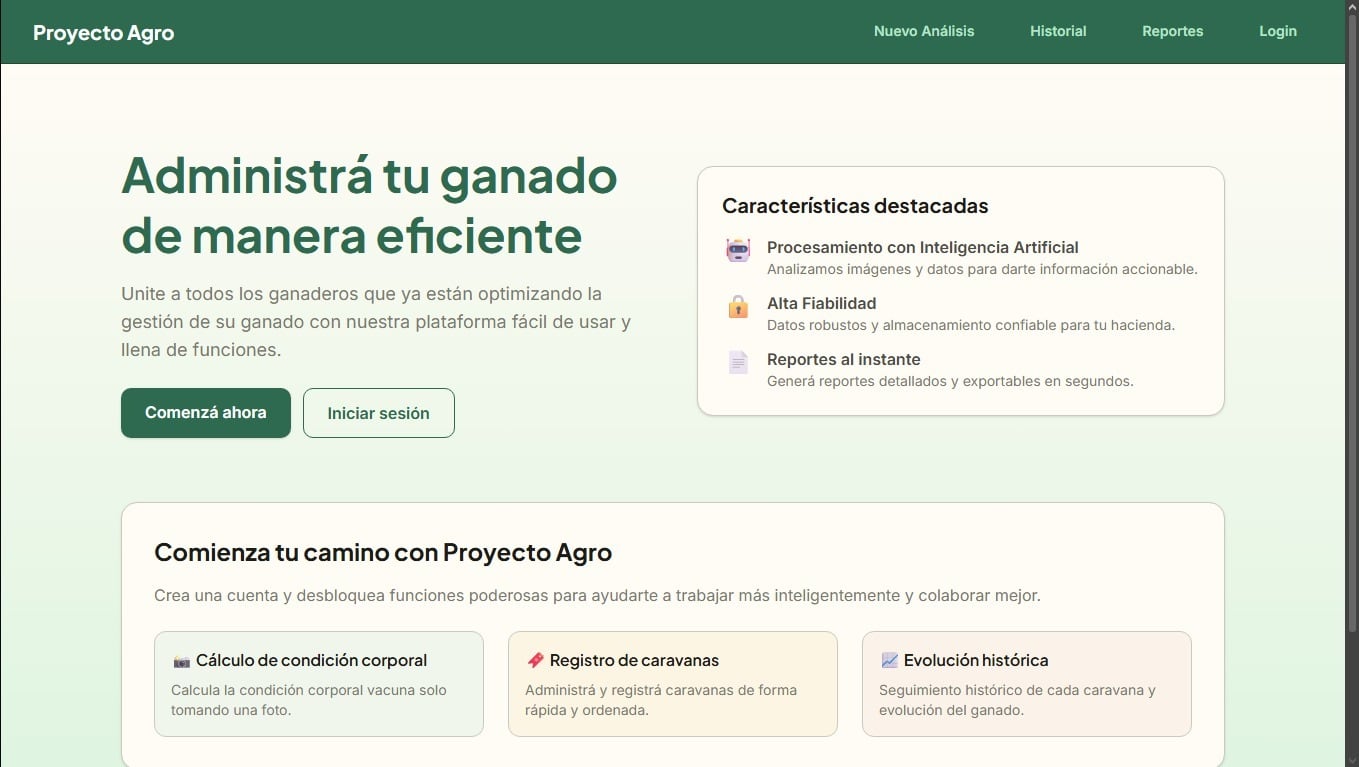1359x767 pixels.
Task: Select the Alta Fiabilidad feature title
Action: coord(821,303)
